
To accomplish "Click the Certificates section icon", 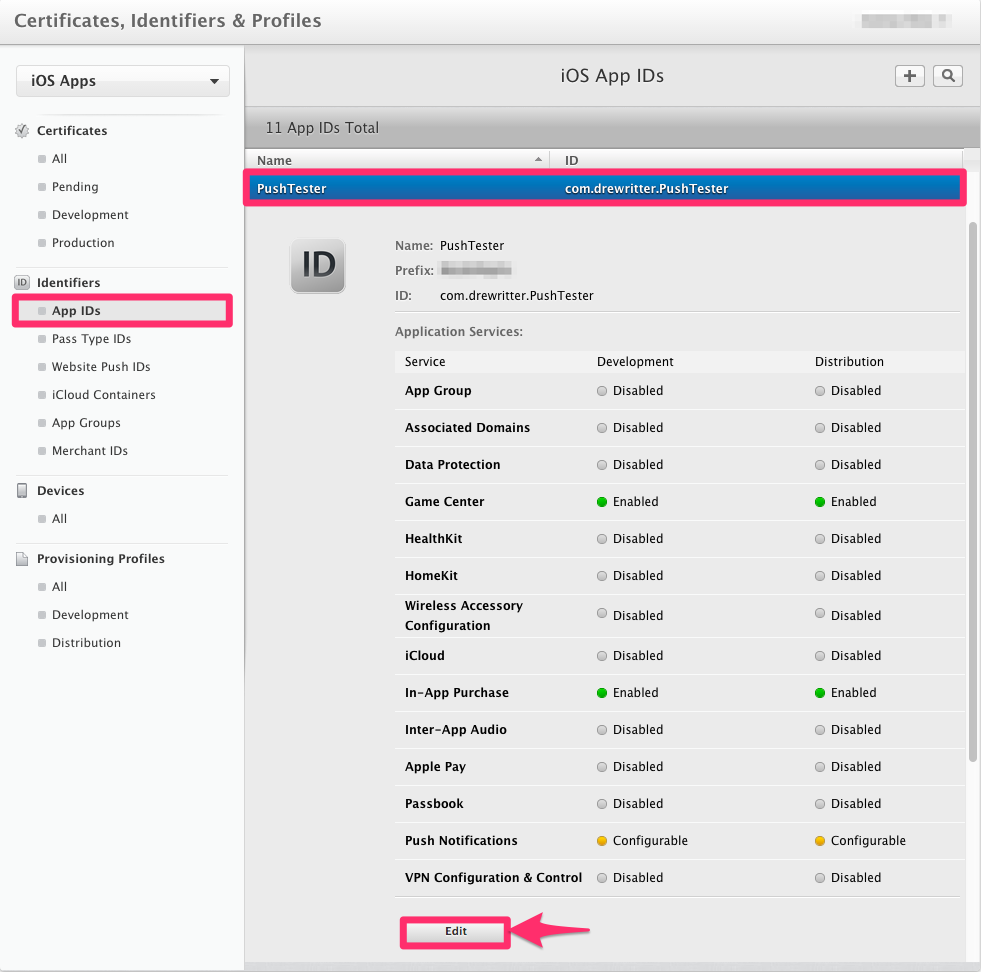I will (22, 131).
